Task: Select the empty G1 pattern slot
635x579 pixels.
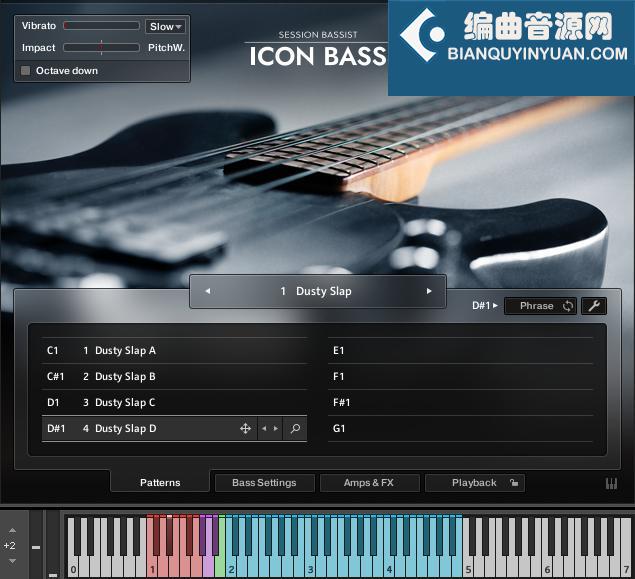Action: click(x=460, y=428)
